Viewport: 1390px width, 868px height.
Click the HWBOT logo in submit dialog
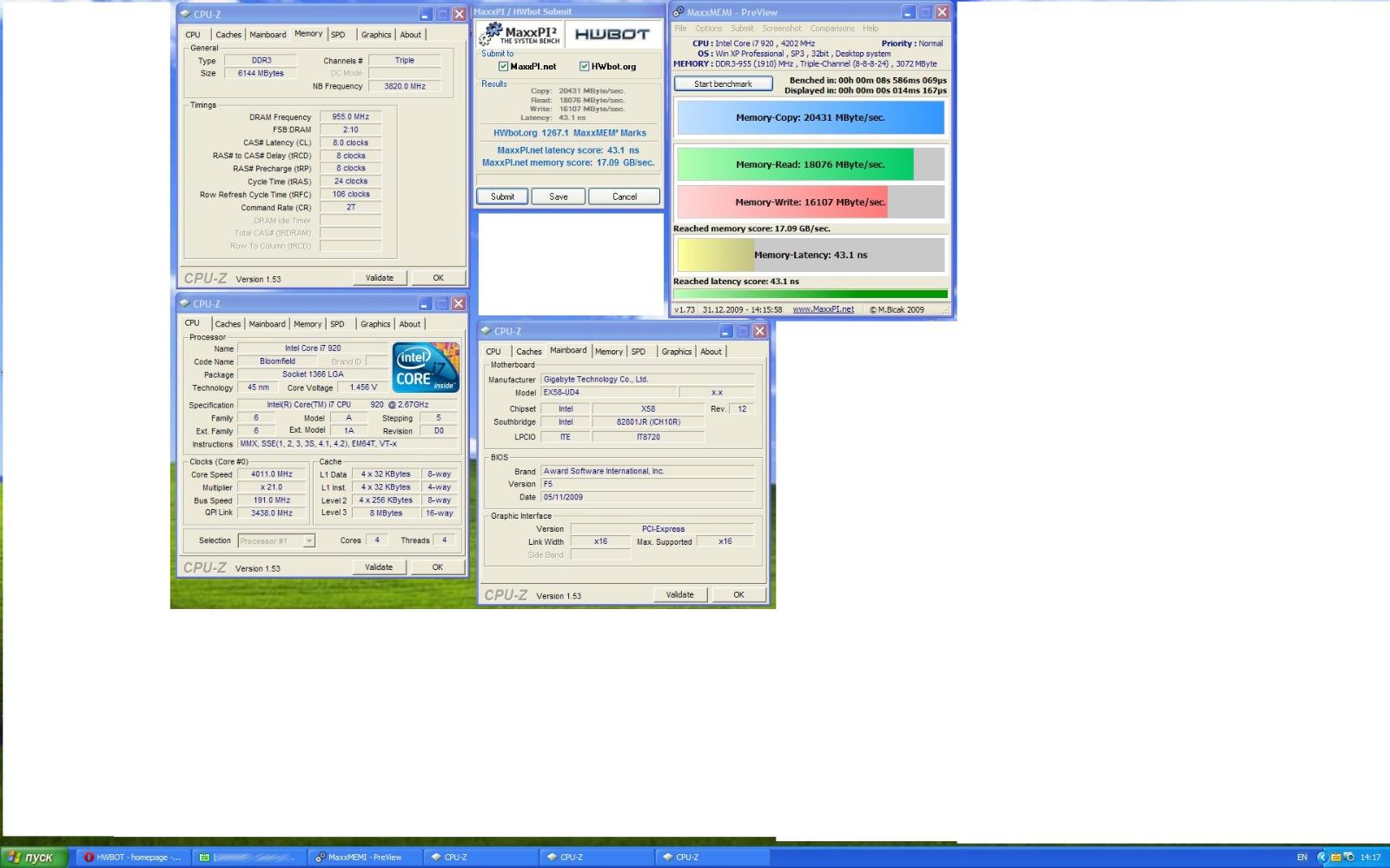pyautogui.click(x=612, y=34)
